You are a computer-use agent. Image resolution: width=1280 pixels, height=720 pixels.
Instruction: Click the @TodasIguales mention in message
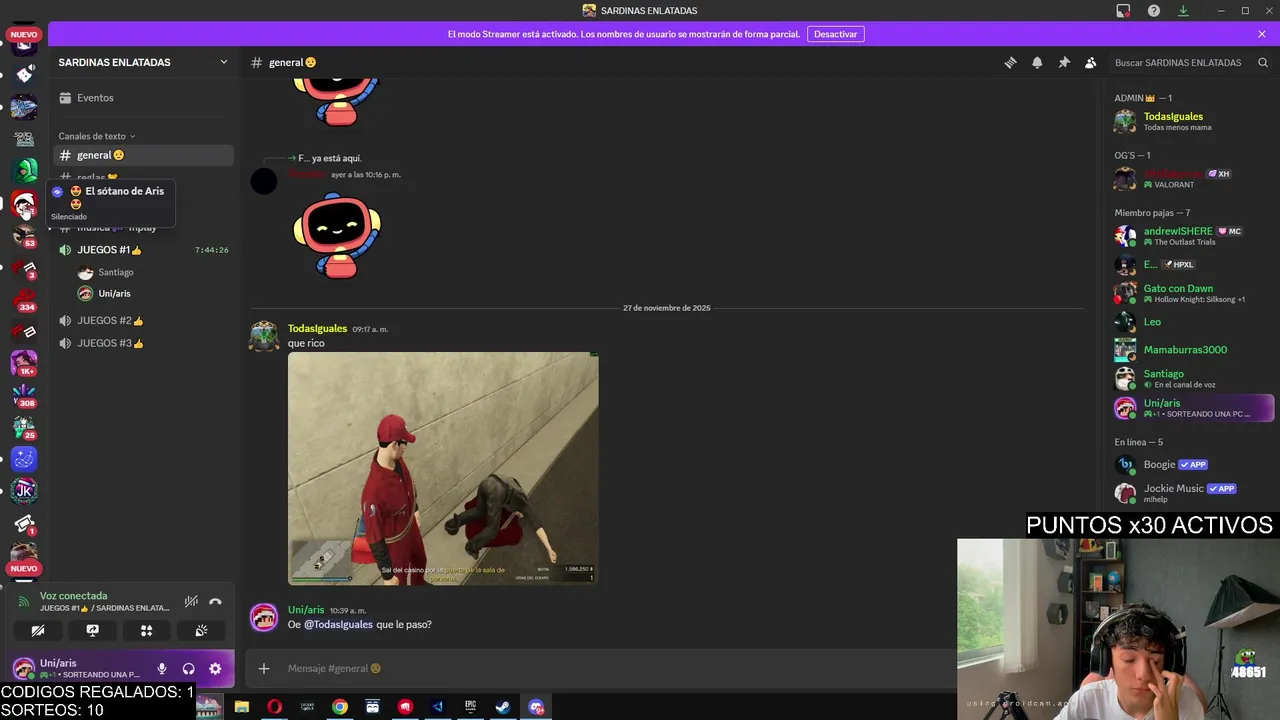pos(338,624)
